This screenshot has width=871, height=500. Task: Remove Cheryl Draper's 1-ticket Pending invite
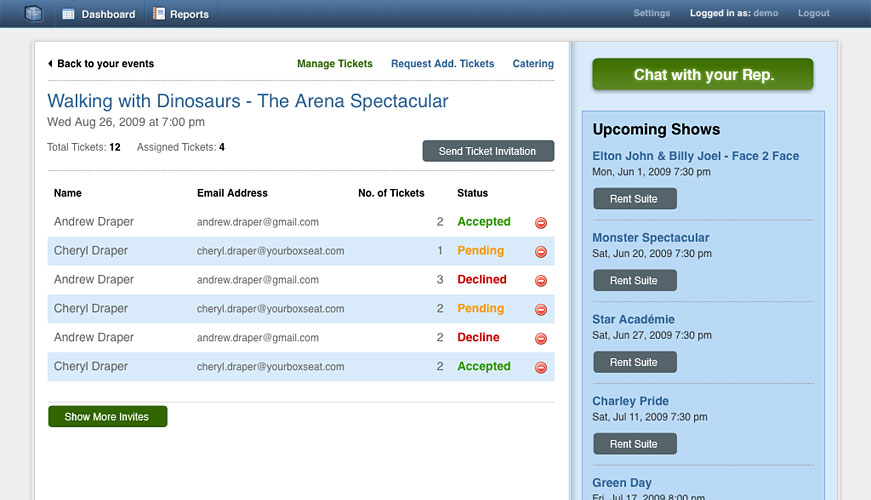coord(540,252)
